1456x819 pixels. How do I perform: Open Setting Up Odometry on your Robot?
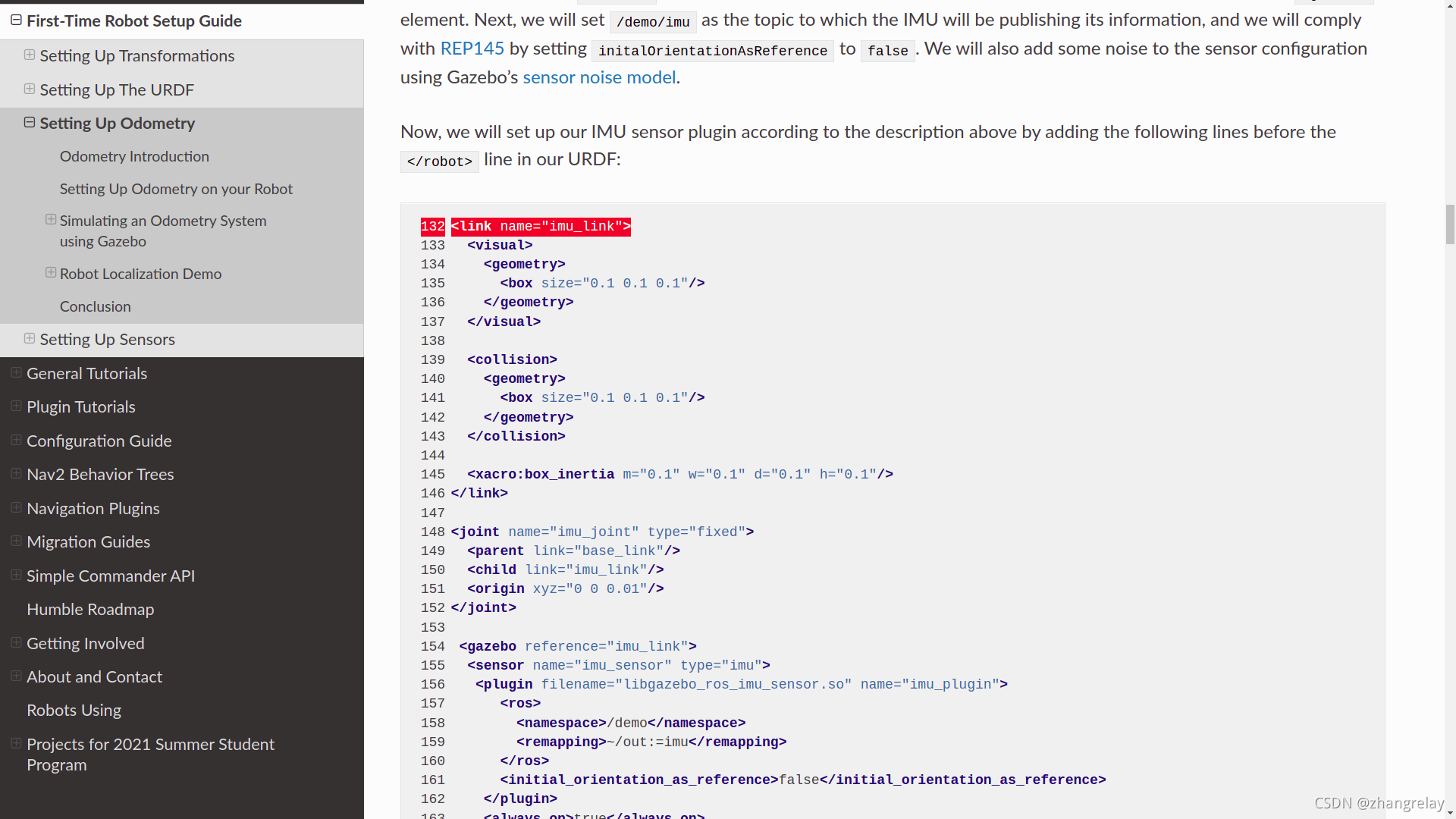(x=176, y=189)
